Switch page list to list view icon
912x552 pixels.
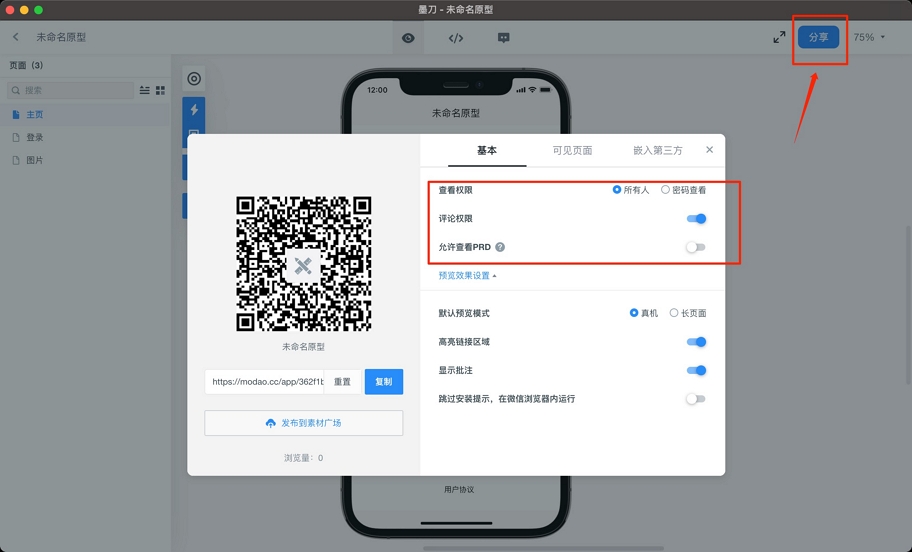coord(144,90)
